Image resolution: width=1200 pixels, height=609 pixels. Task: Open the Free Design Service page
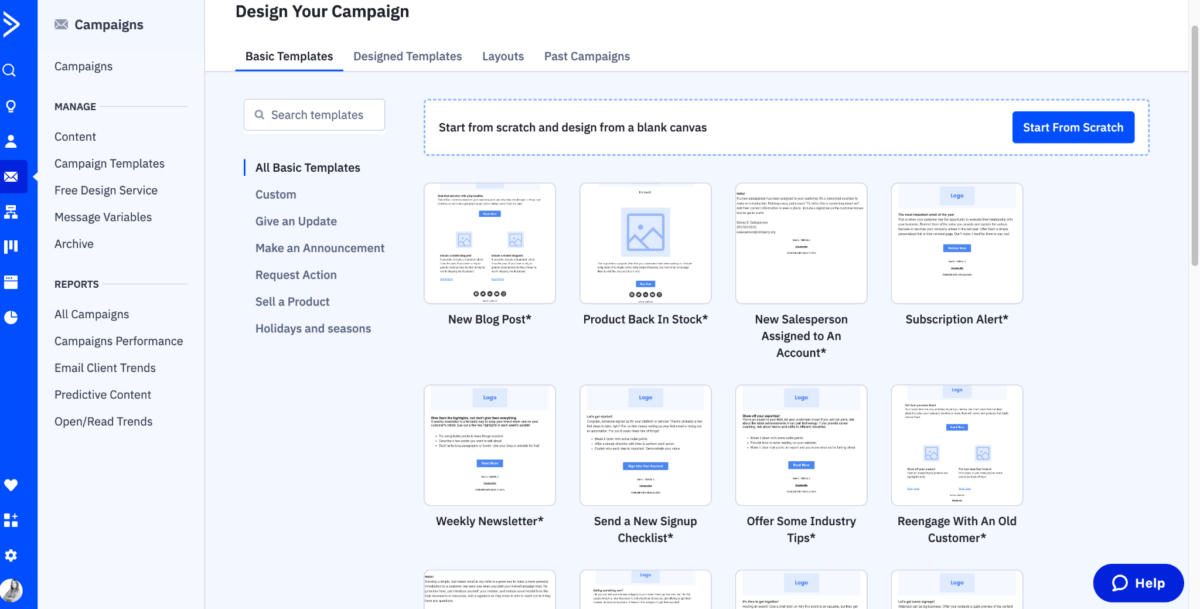coord(104,190)
